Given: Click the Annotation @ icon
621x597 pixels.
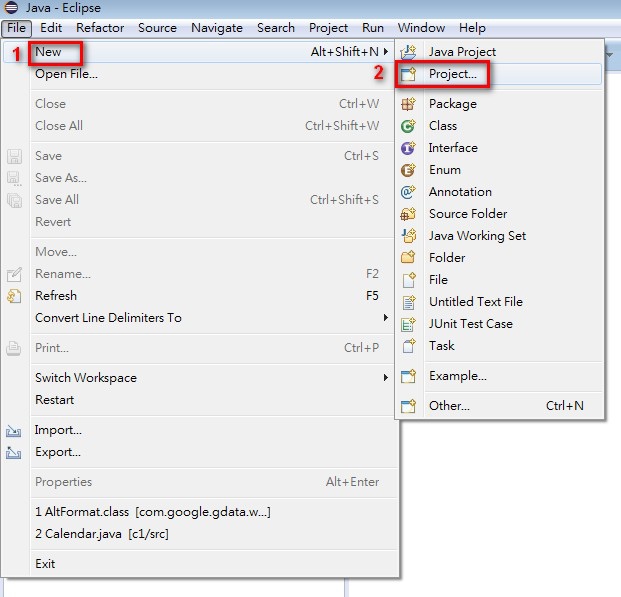Looking at the screenshot, I should pos(408,192).
